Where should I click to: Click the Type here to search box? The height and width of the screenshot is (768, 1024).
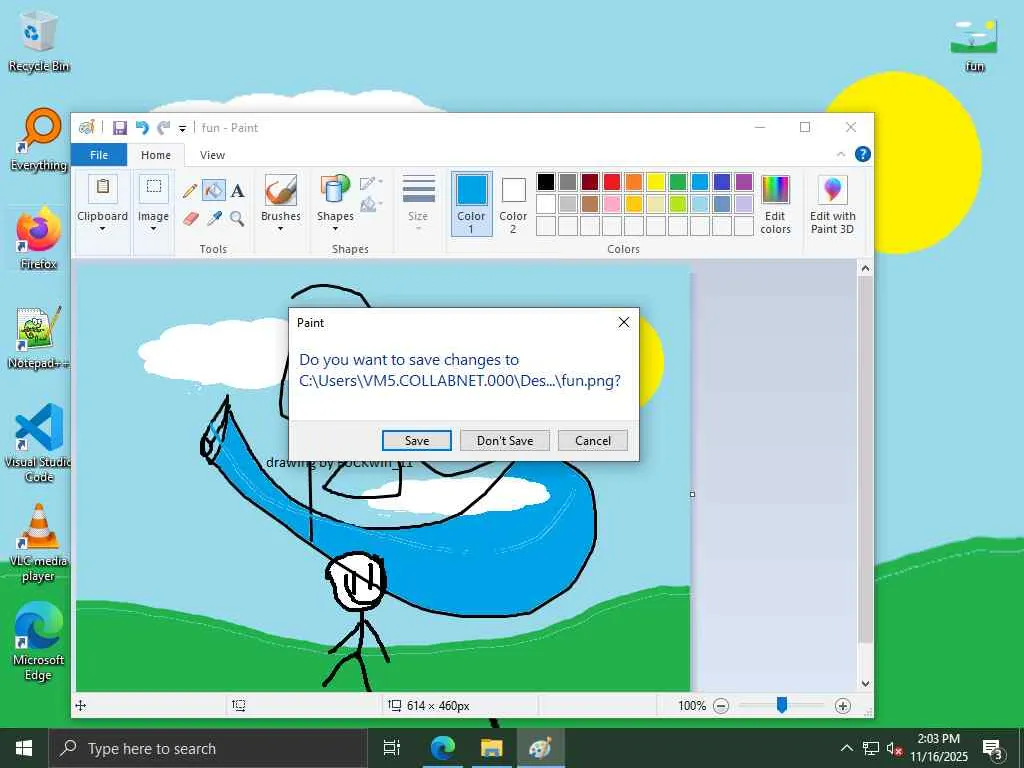point(208,748)
